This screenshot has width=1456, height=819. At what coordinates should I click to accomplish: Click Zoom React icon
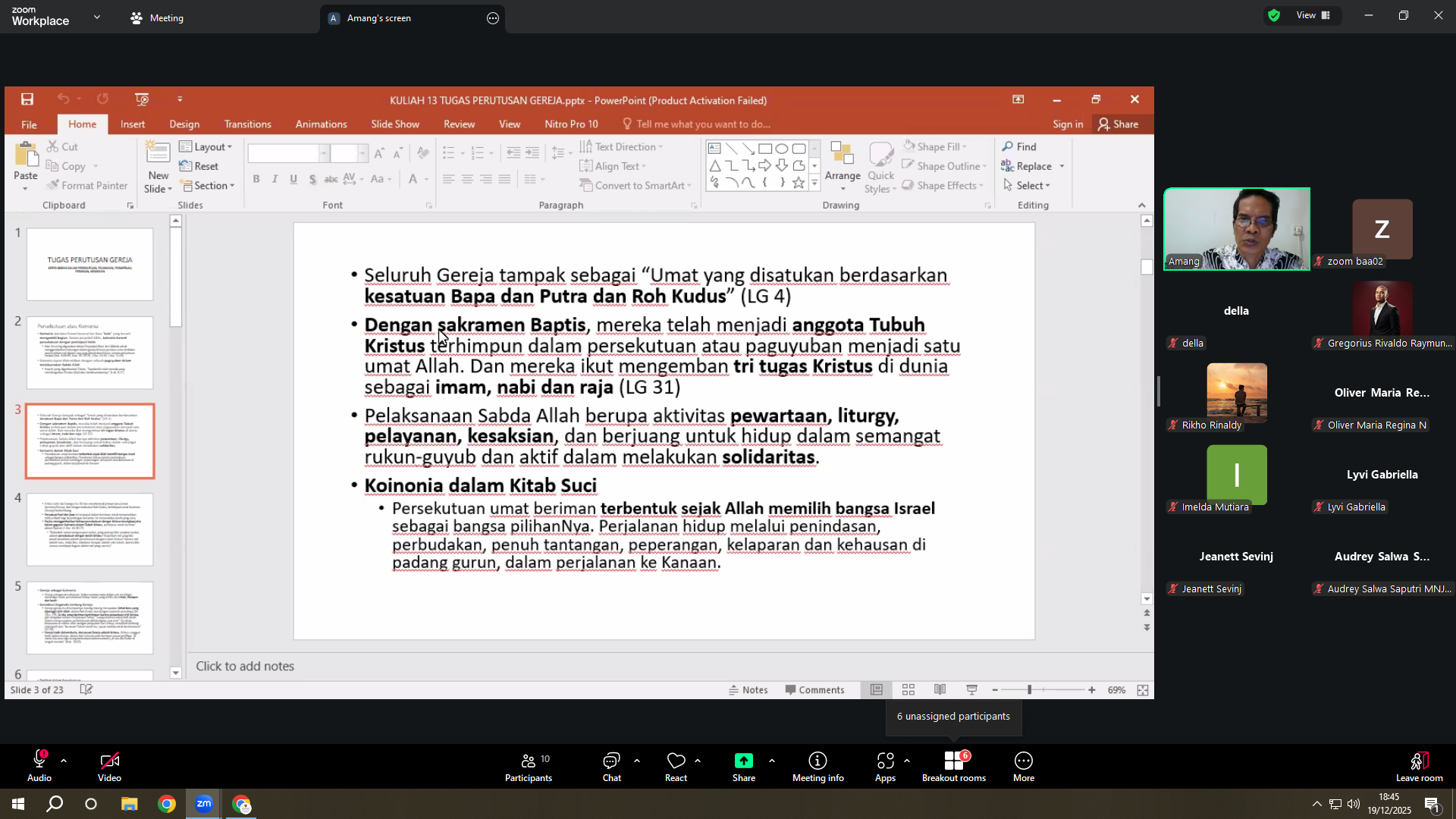(676, 767)
